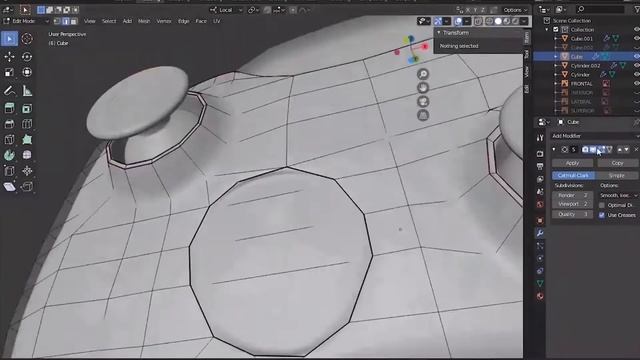This screenshot has width=640, height=360.
Task: Click the zoom view navigation button
Action: (423, 74)
